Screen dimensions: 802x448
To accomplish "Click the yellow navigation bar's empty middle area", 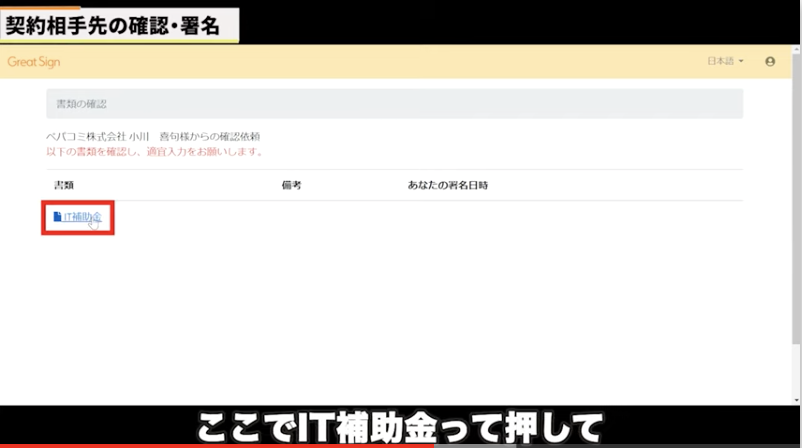I will 380,62.
